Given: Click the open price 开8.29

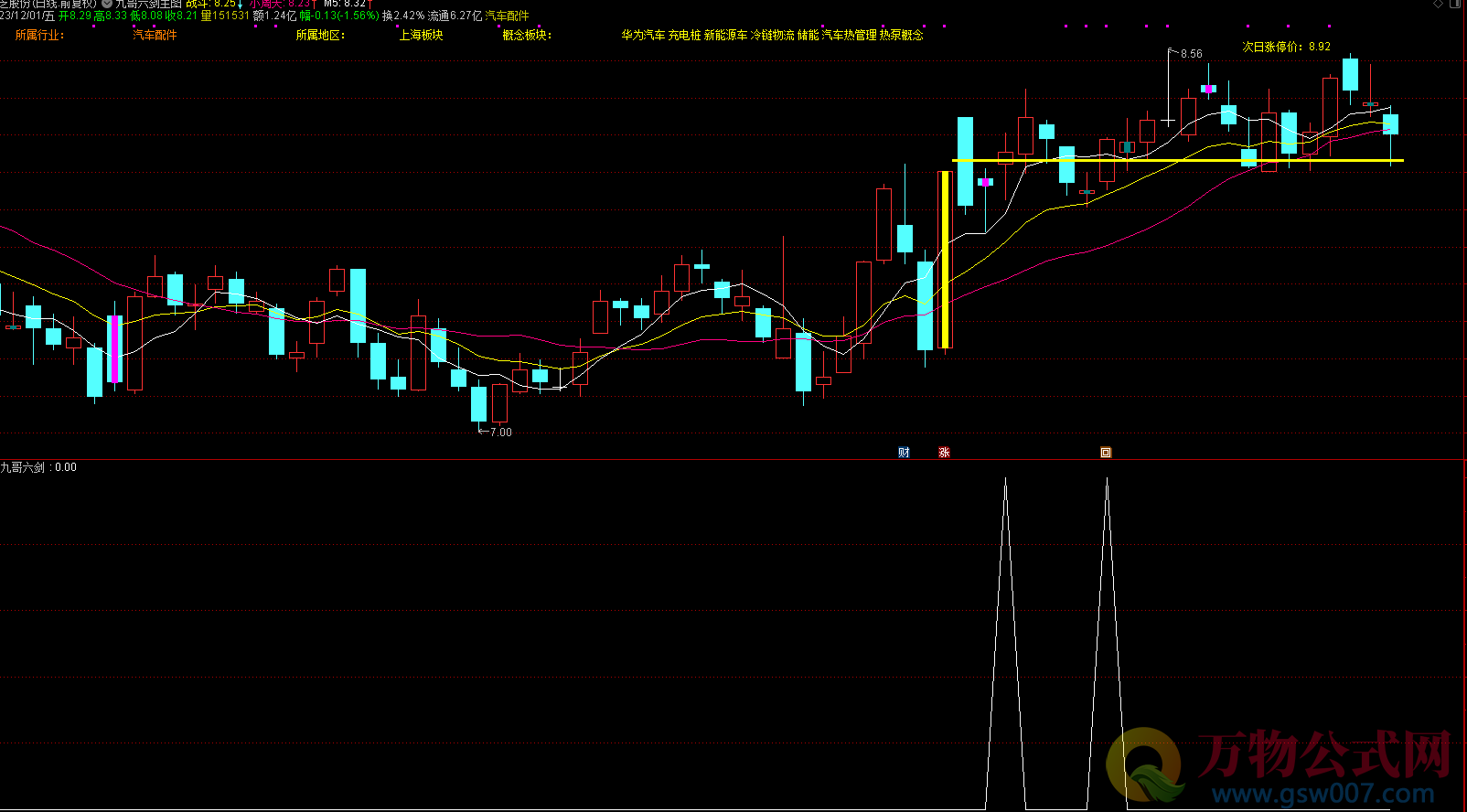Looking at the screenshot, I should [x=75, y=16].
